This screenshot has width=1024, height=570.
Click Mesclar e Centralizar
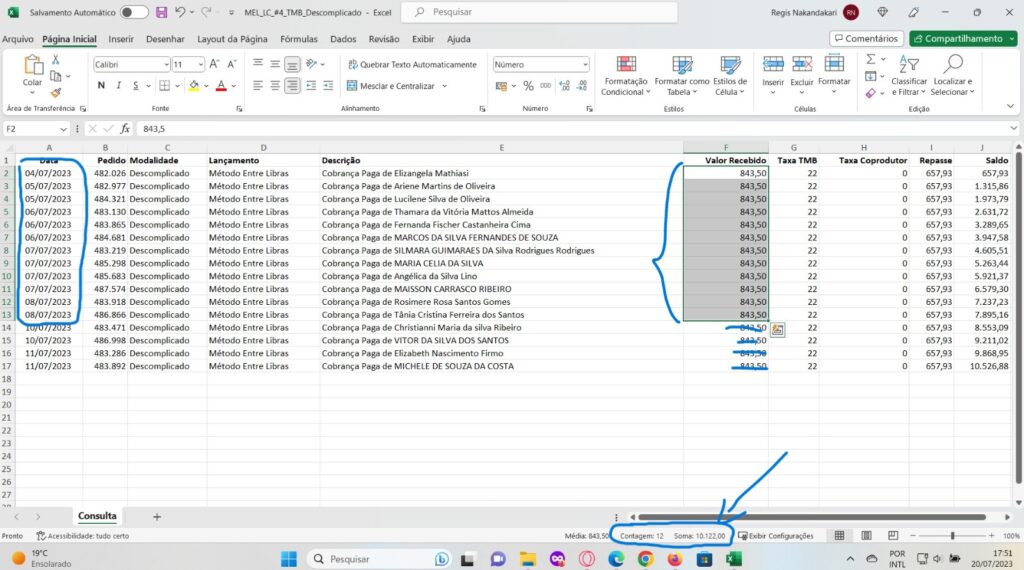(391, 86)
